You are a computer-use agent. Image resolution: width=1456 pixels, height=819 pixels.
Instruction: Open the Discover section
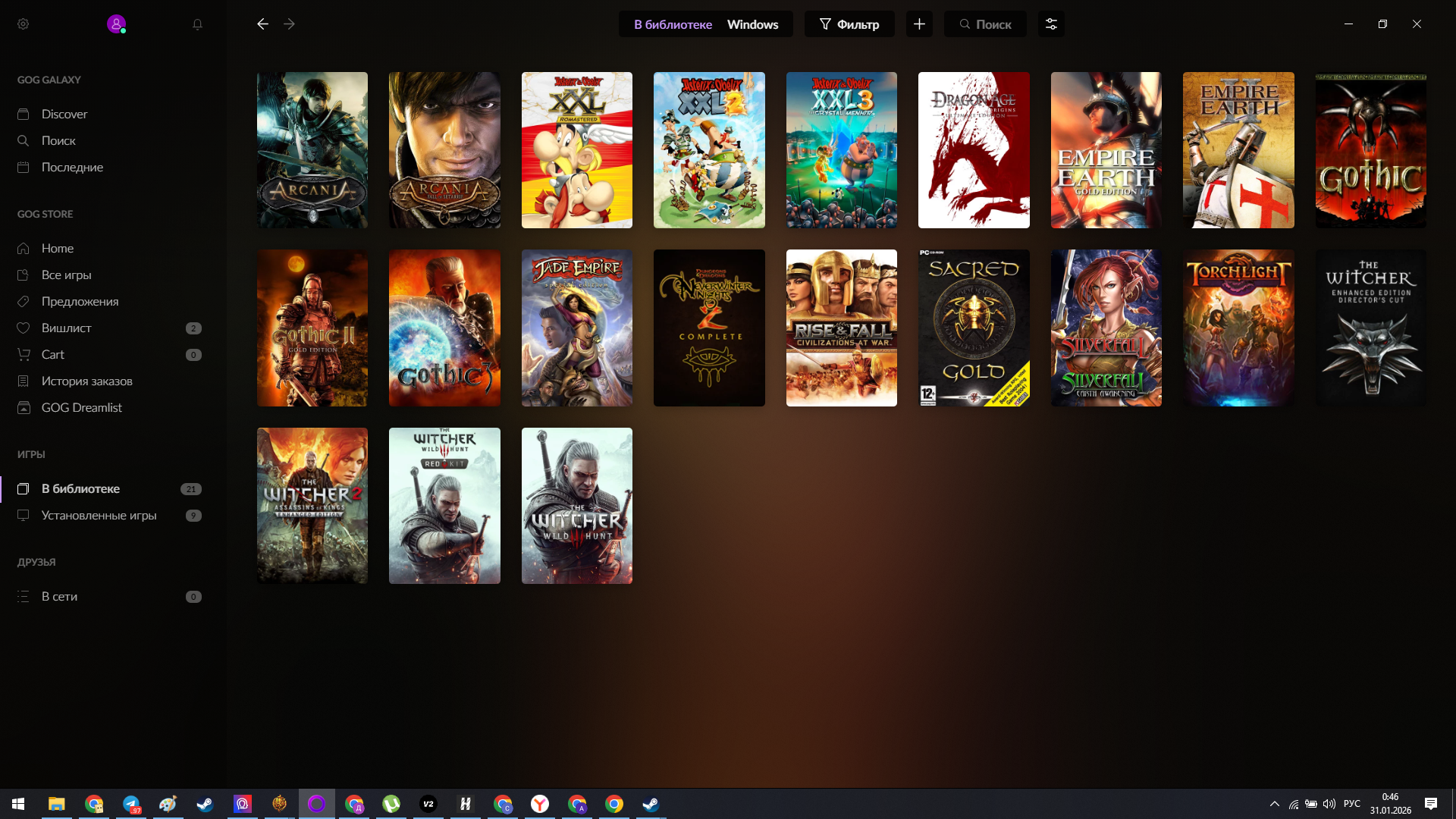[64, 114]
